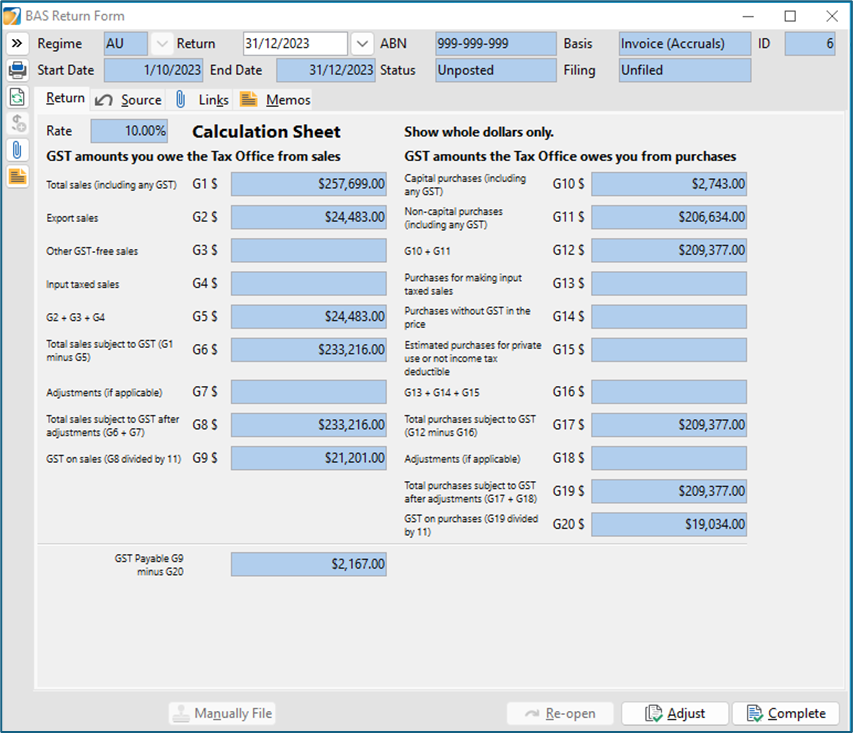Click the ID field showing 6

(x=809, y=44)
